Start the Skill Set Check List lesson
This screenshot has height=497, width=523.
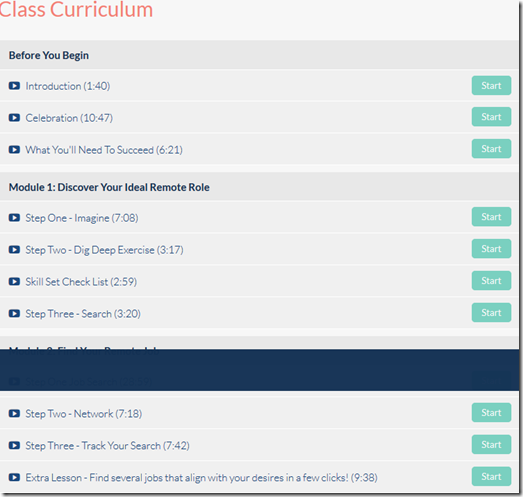tap(491, 281)
